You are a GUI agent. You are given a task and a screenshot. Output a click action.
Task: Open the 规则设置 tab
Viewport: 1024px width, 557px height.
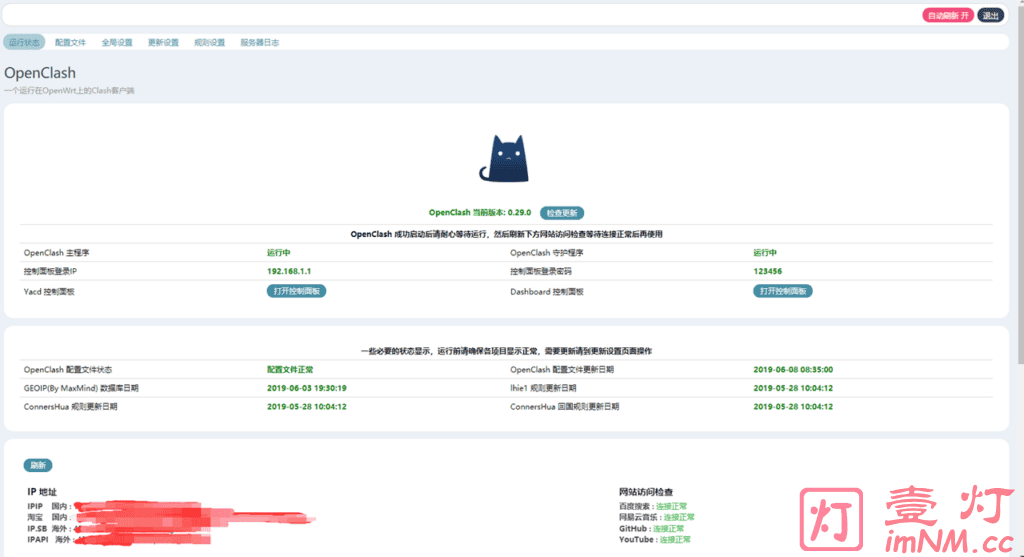209,43
